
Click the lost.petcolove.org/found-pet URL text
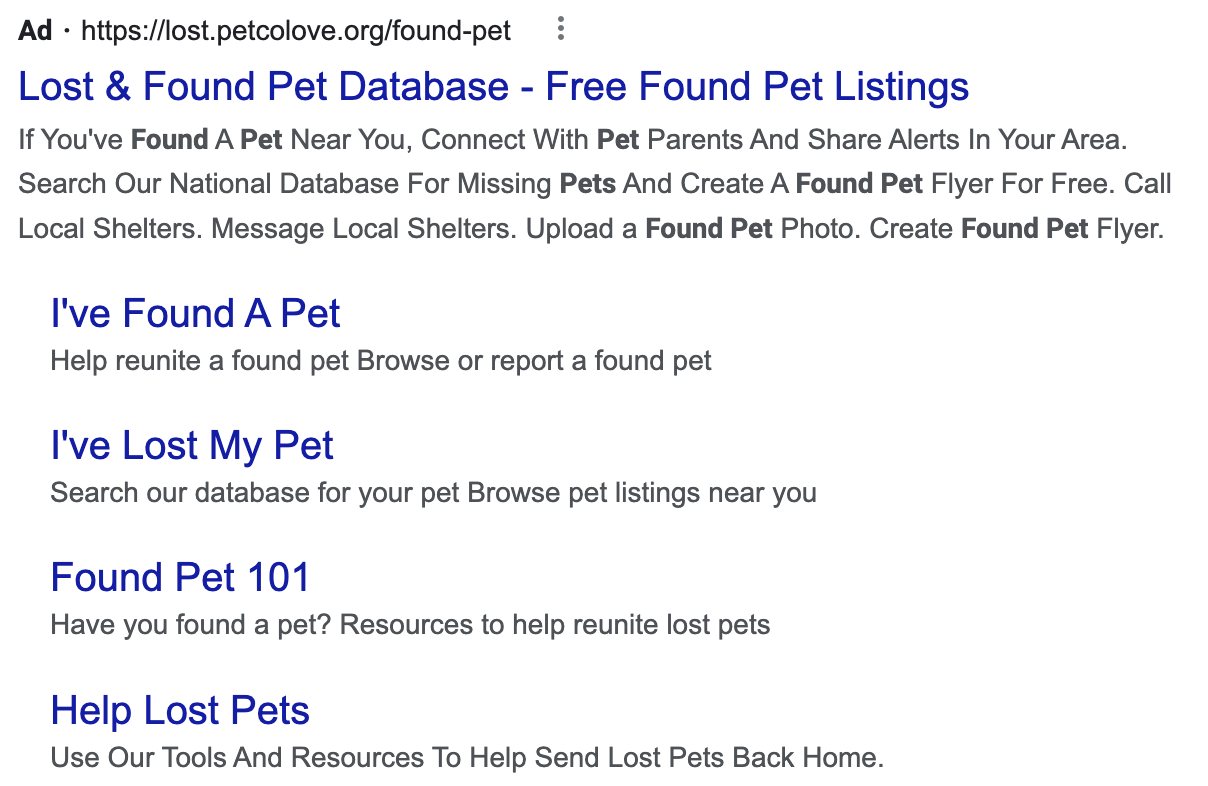tap(296, 31)
